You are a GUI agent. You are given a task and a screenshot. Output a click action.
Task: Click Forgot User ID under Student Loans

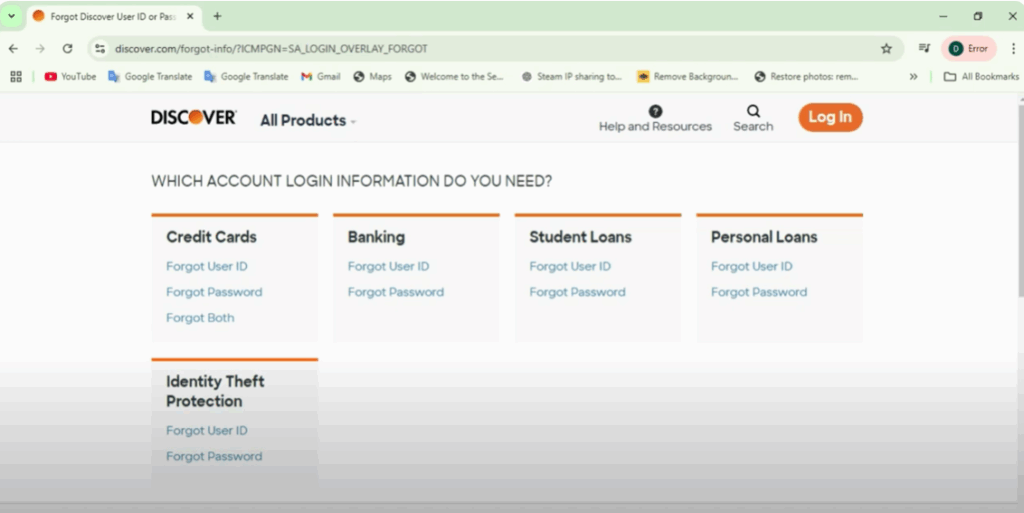[x=569, y=266]
